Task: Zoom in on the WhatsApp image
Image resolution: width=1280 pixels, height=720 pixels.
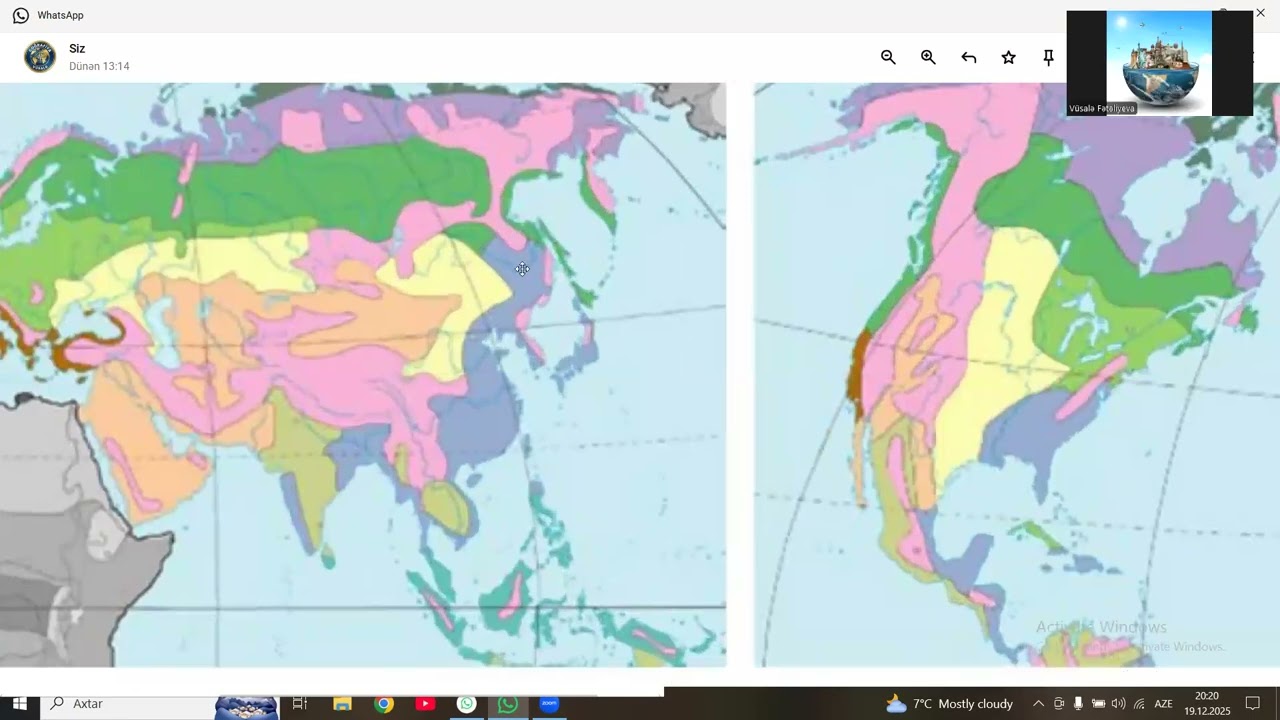Action: [928, 58]
